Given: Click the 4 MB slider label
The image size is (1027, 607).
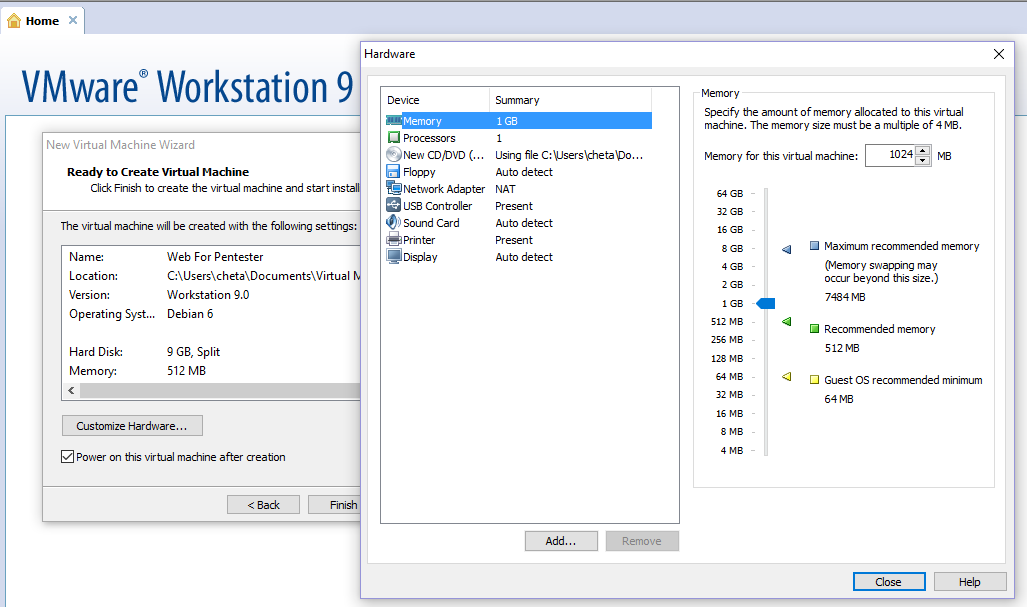Looking at the screenshot, I should coord(732,451).
